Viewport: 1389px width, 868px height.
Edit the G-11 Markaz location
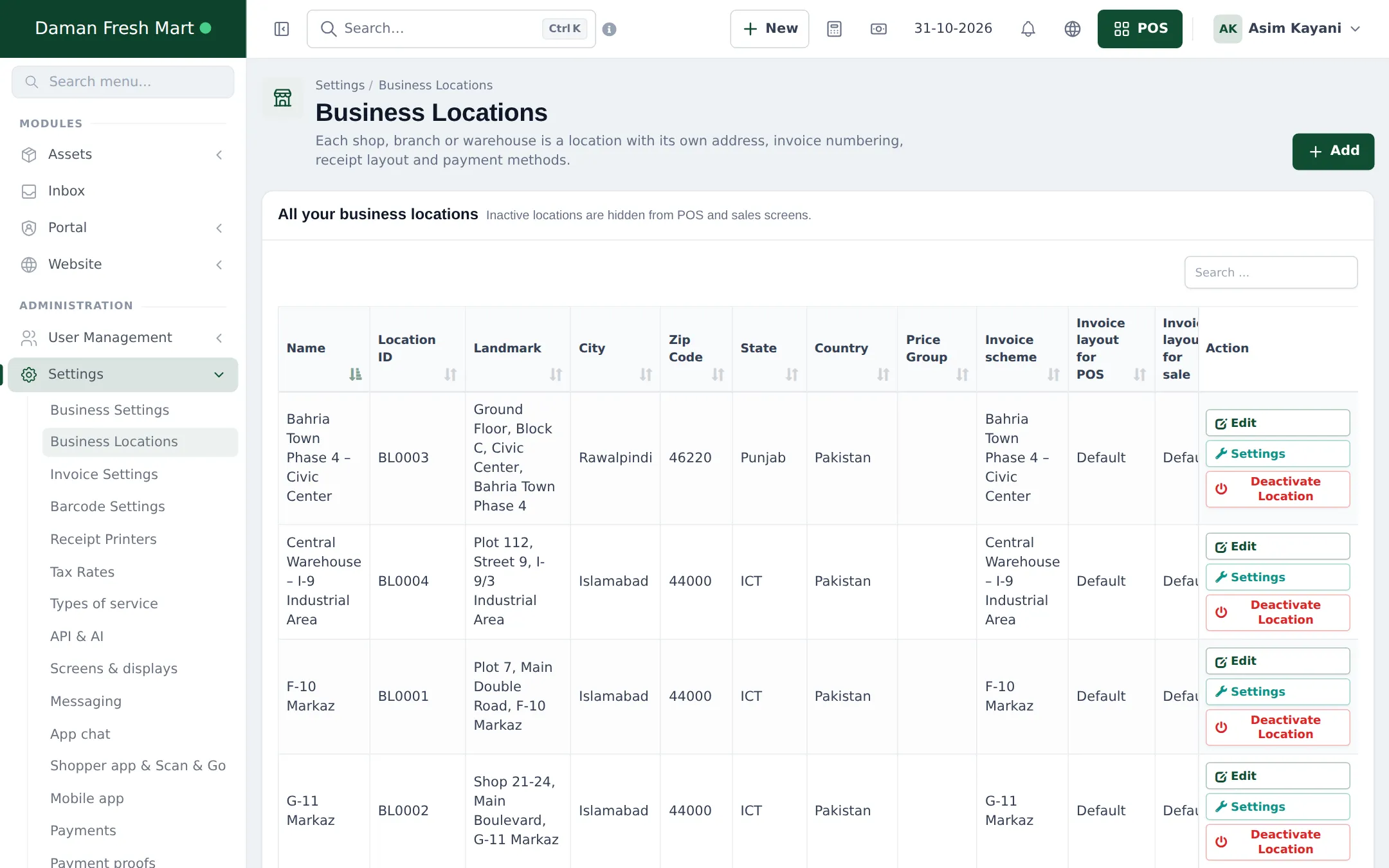(x=1277, y=776)
